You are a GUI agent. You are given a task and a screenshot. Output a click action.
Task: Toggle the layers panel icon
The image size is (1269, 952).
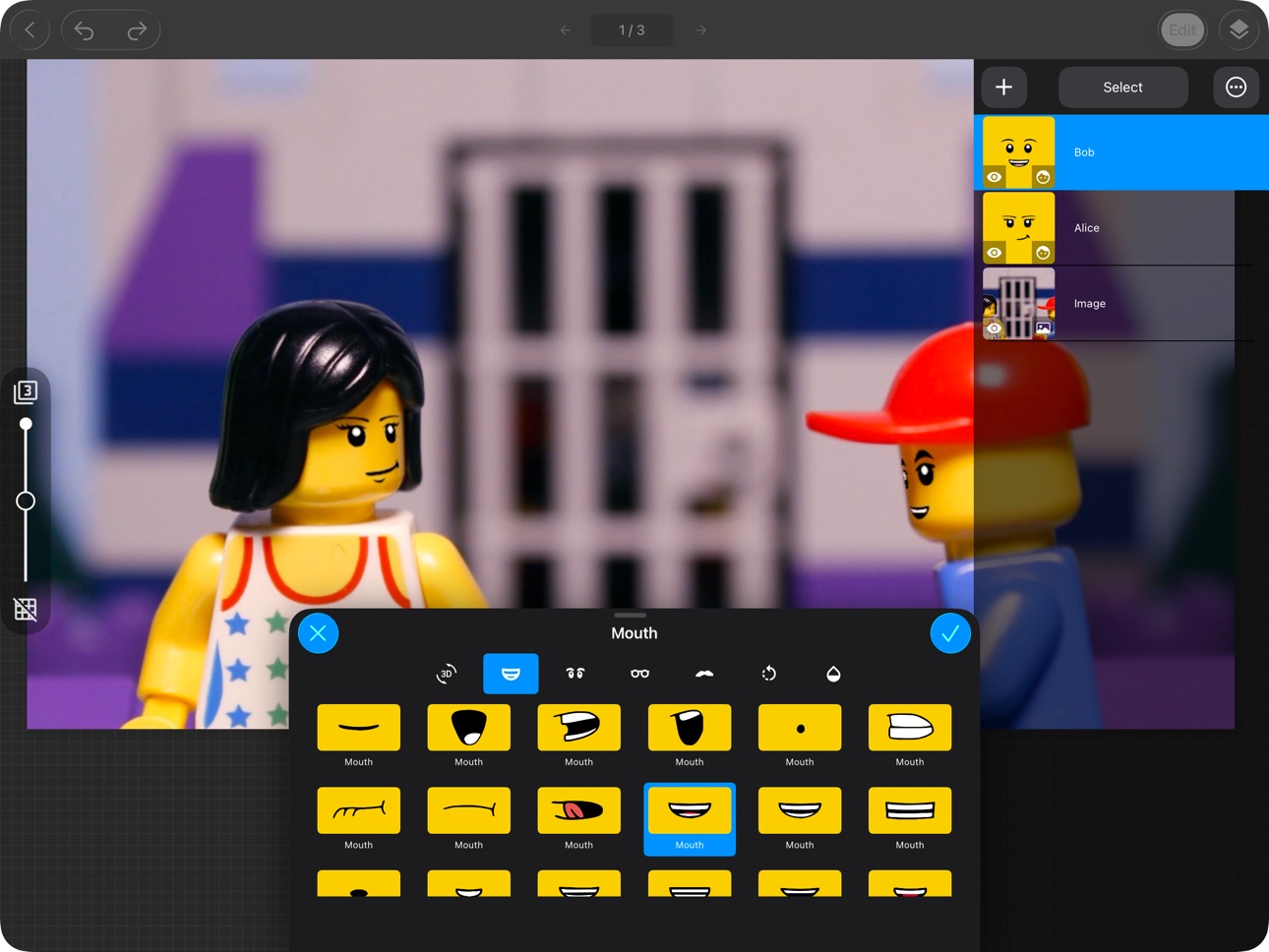pos(1239,30)
